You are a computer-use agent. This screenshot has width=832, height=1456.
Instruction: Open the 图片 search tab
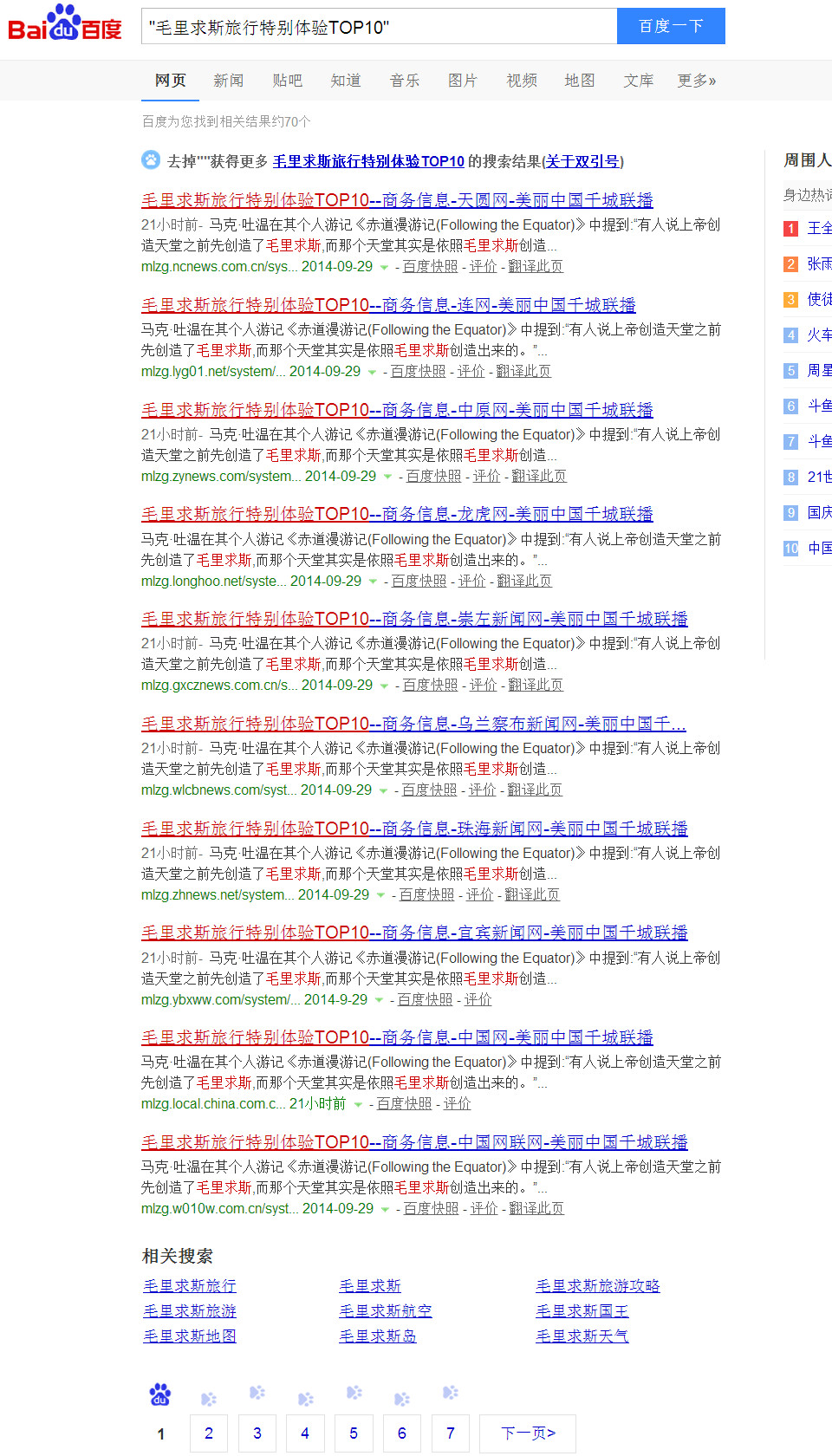(x=462, y=81)
